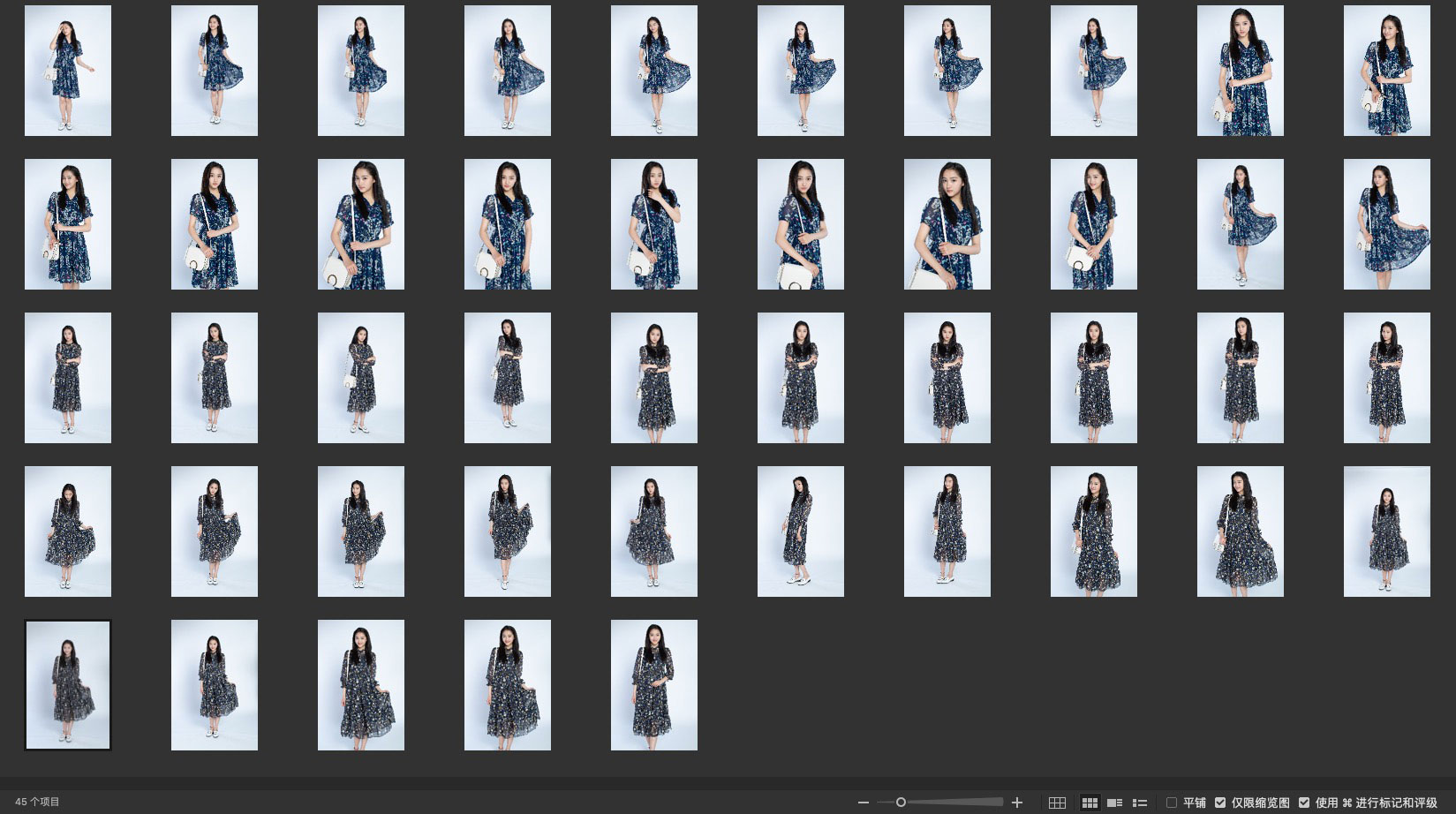Select the last thumbnail in the top row

point(1387,71)
